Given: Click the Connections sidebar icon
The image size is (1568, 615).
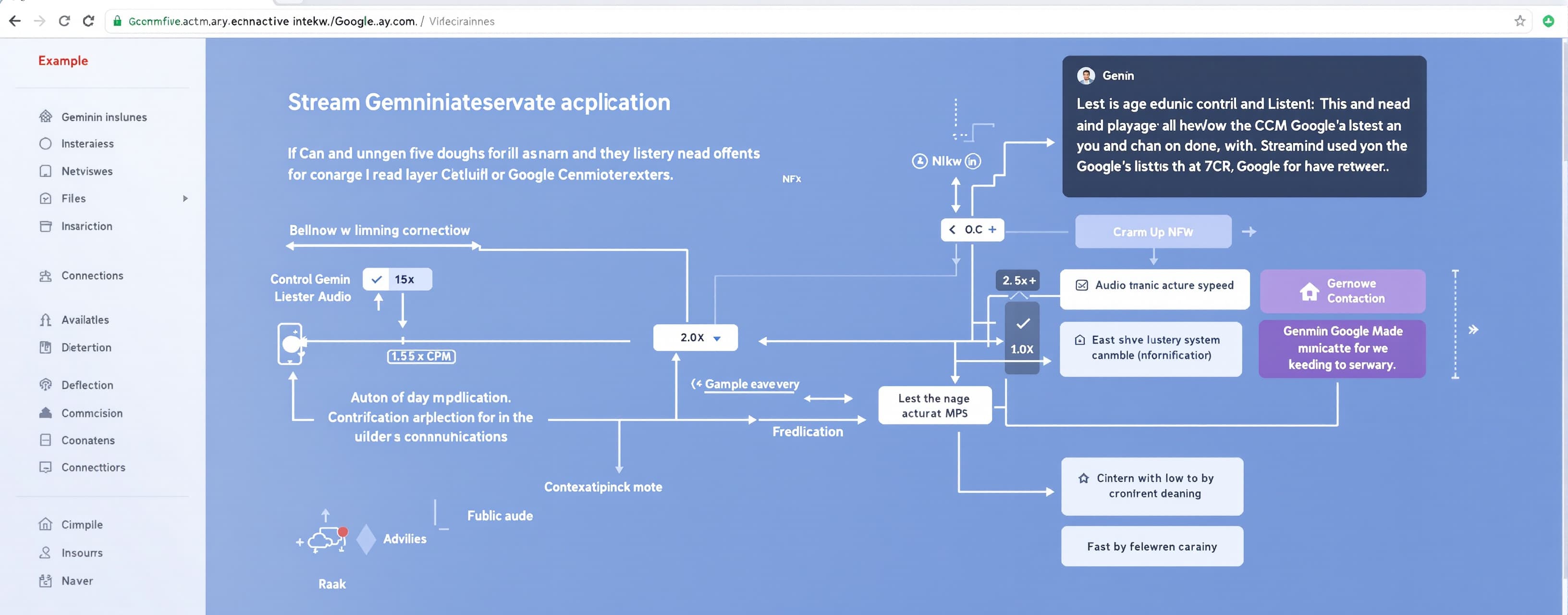Looking at the screenshot, I should 46,276.
